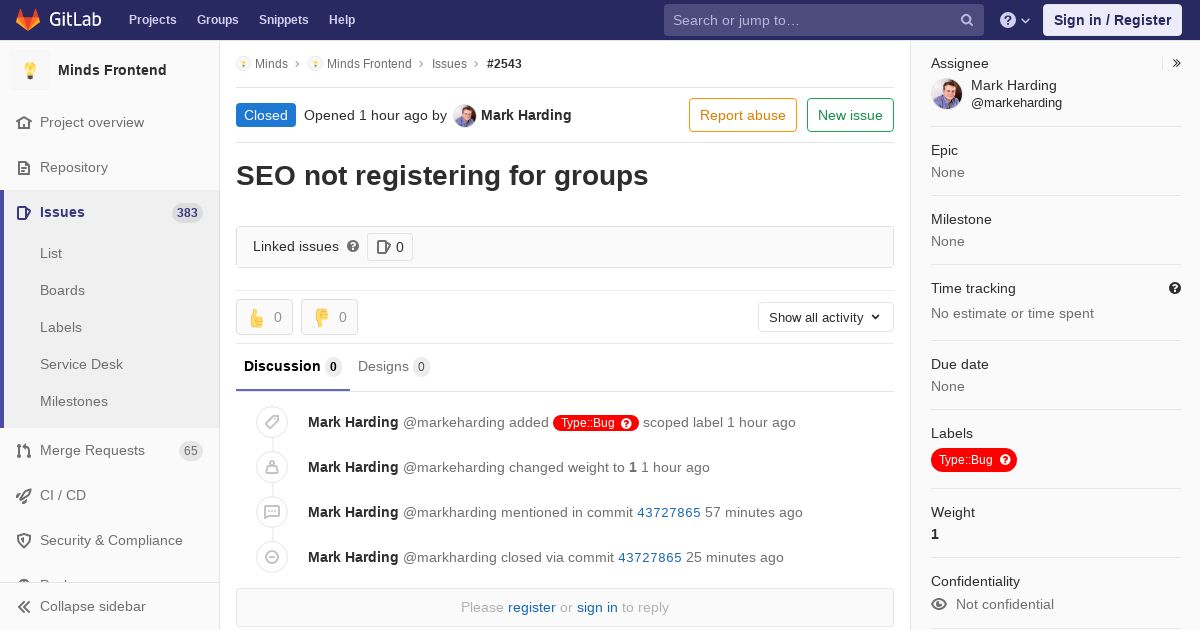Click New issue button
1200x630 pixels.
tap(850, 115)
